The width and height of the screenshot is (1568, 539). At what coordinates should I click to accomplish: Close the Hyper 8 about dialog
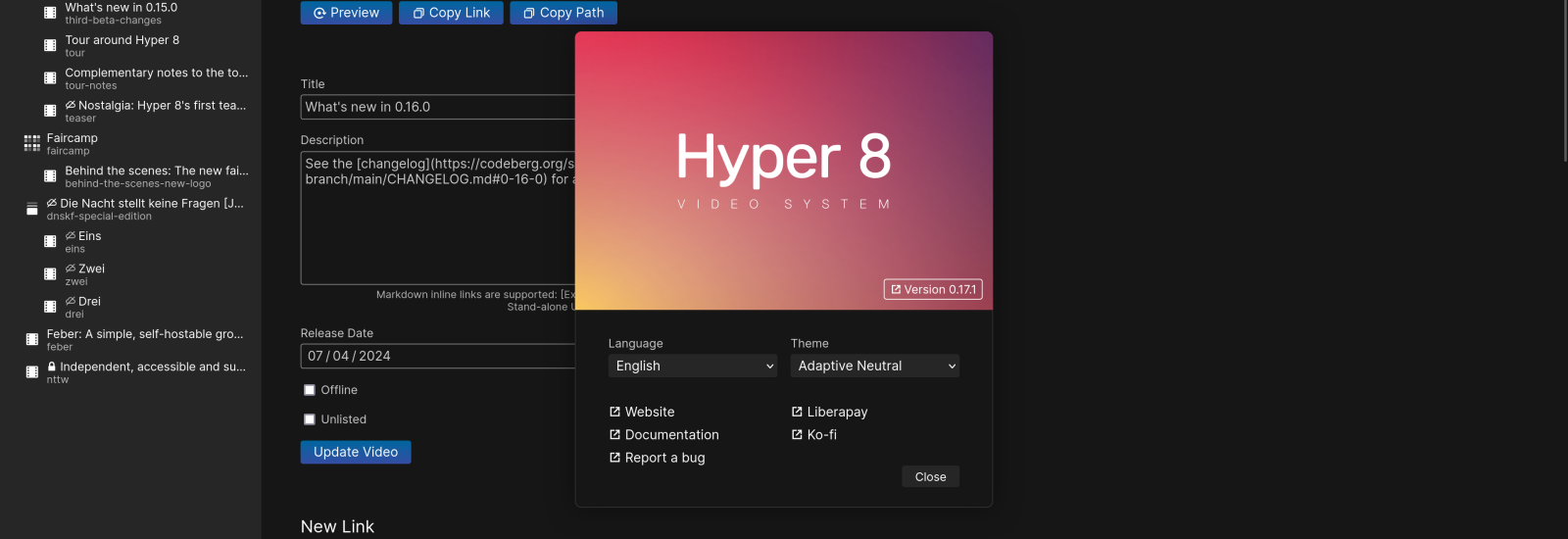931,477
